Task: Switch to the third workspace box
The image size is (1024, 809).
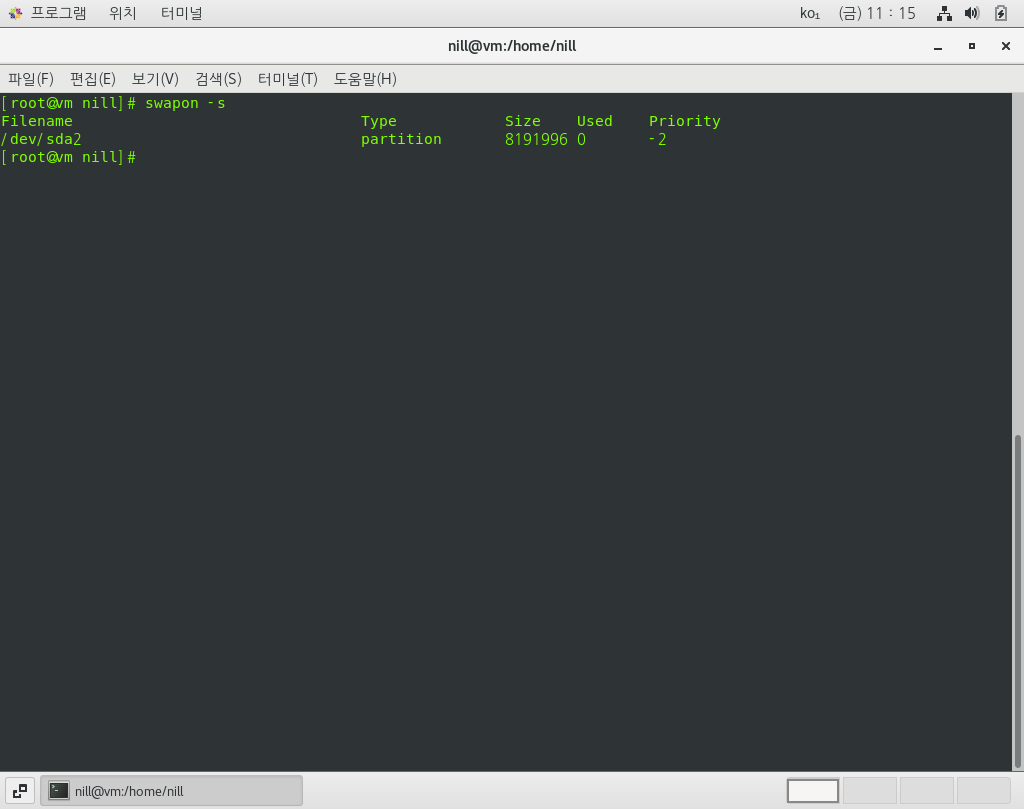Action: (x=927, y=791)
